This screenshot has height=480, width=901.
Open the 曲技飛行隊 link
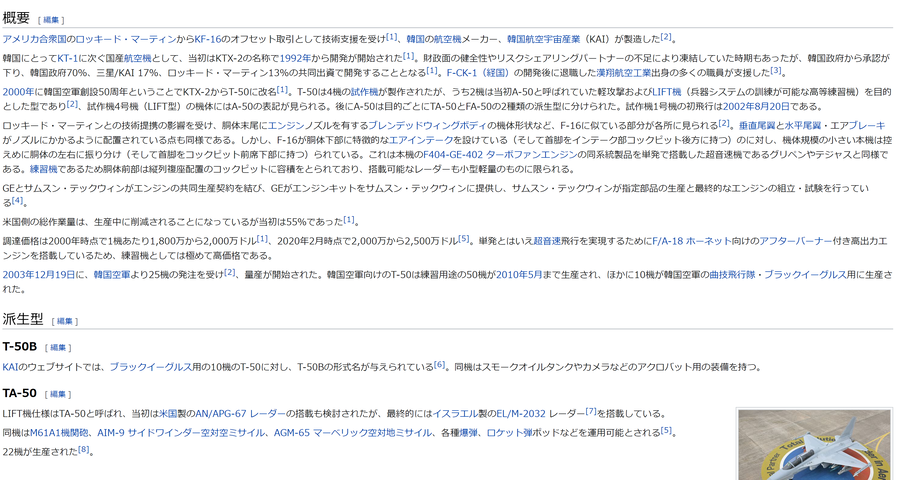(x=732, y=275)
